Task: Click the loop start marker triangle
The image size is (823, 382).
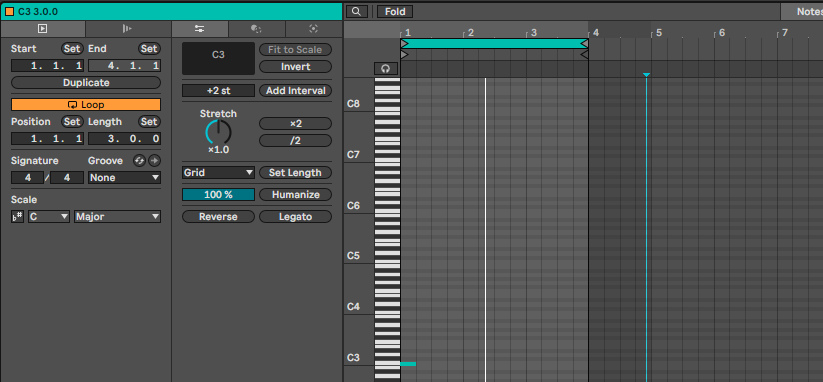Action: tap(405, 44)
